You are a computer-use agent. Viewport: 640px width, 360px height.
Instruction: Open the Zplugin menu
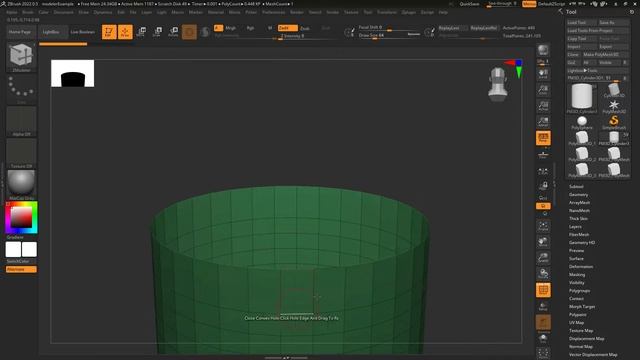pyautogui.click(x=408, y=12)
